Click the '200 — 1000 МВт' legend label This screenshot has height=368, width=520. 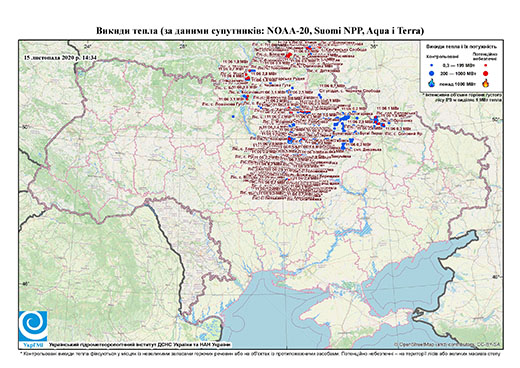[x=458, y=73]
